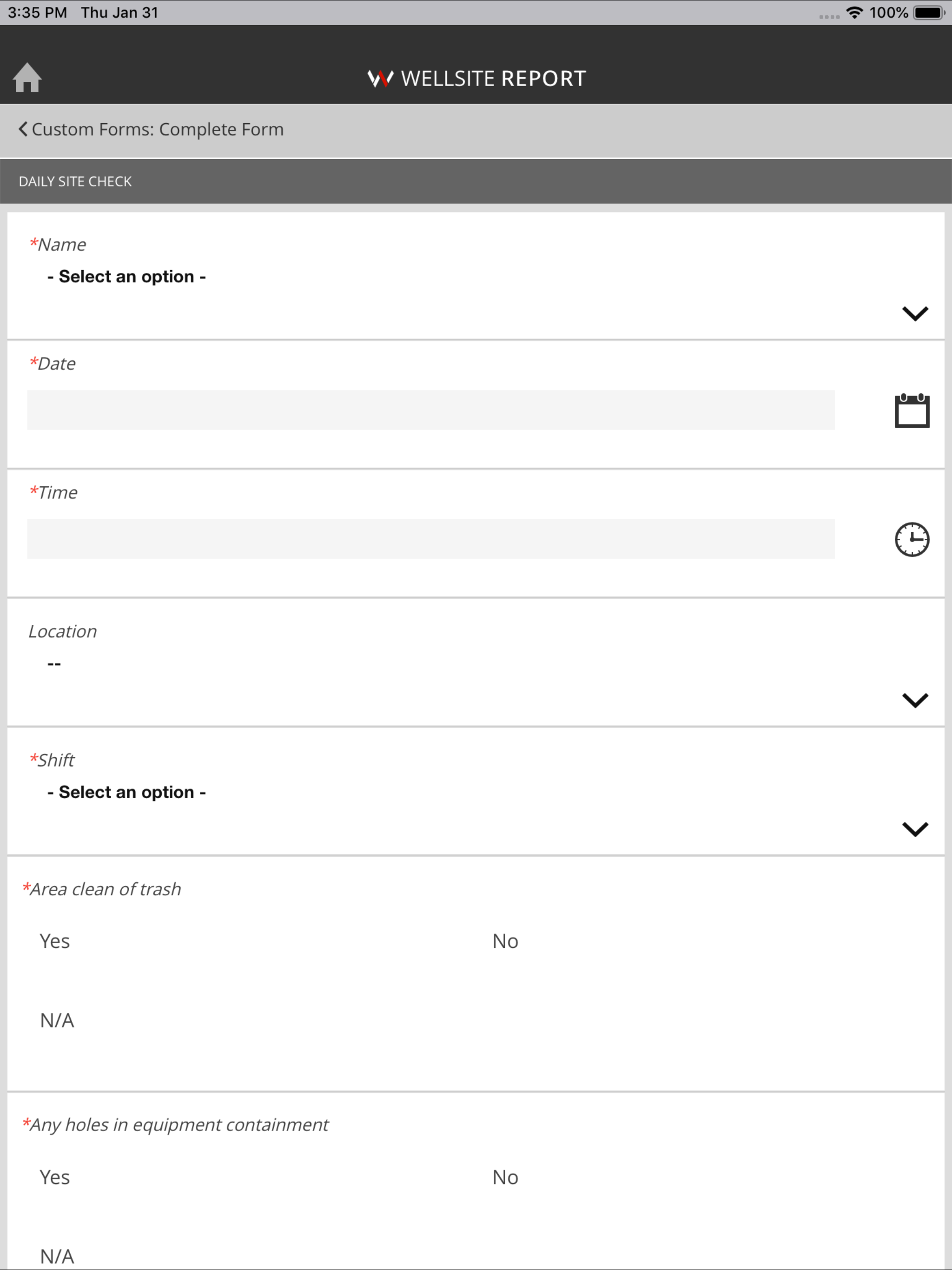Tap the Time input field

(430, 539)
